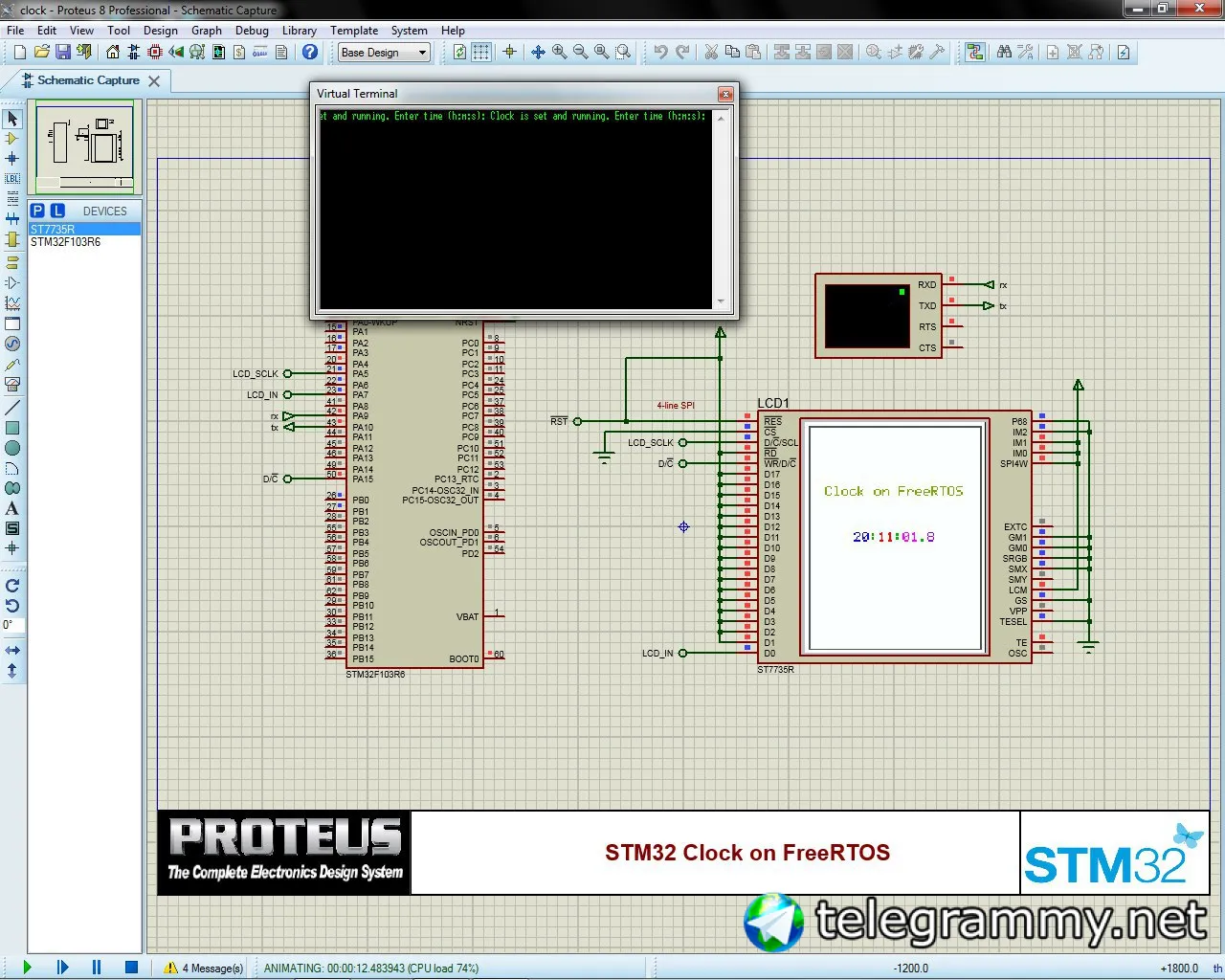Choose the 2D Graphics Line tool
The image size is (1225, 980).
click(12, 408)
